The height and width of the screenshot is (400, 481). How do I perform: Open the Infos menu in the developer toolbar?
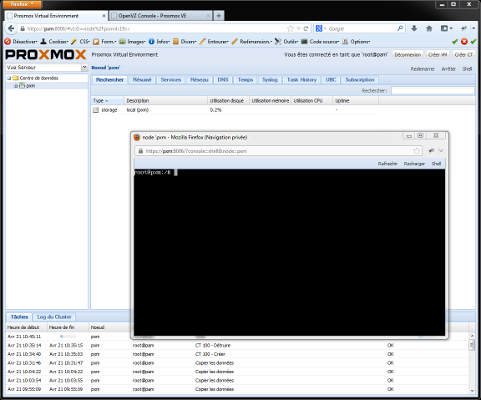[159, 42]
